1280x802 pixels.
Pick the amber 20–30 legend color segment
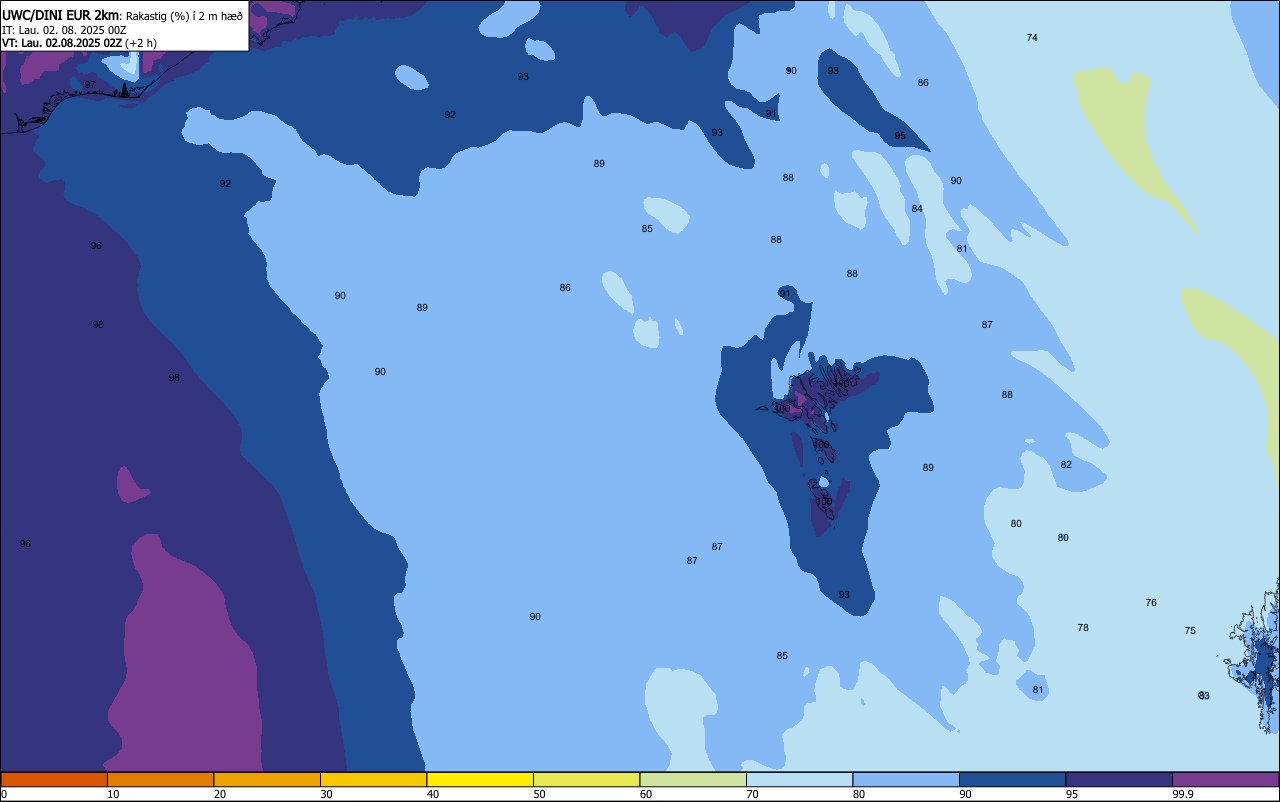[x=267, y=779]
